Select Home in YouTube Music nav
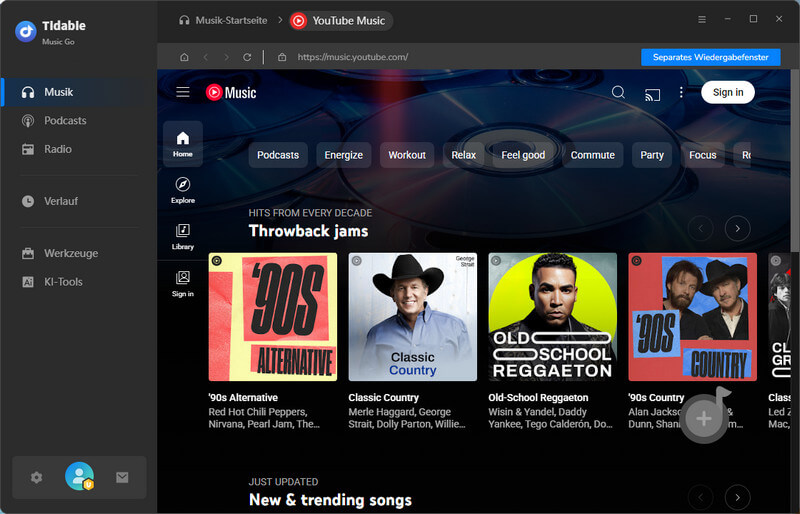Viewport: 800px width, 514px height. [x=183, y=144]
